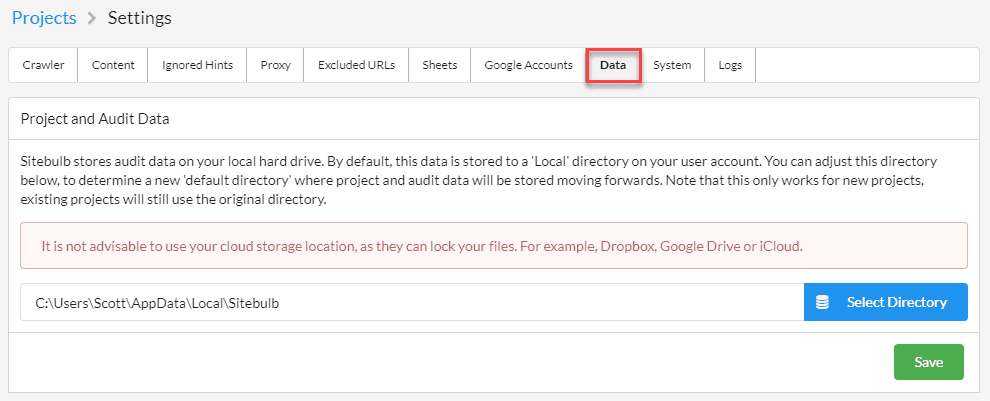
Task: Open the Crawler settings tab
Action: (x=43, y=65)
